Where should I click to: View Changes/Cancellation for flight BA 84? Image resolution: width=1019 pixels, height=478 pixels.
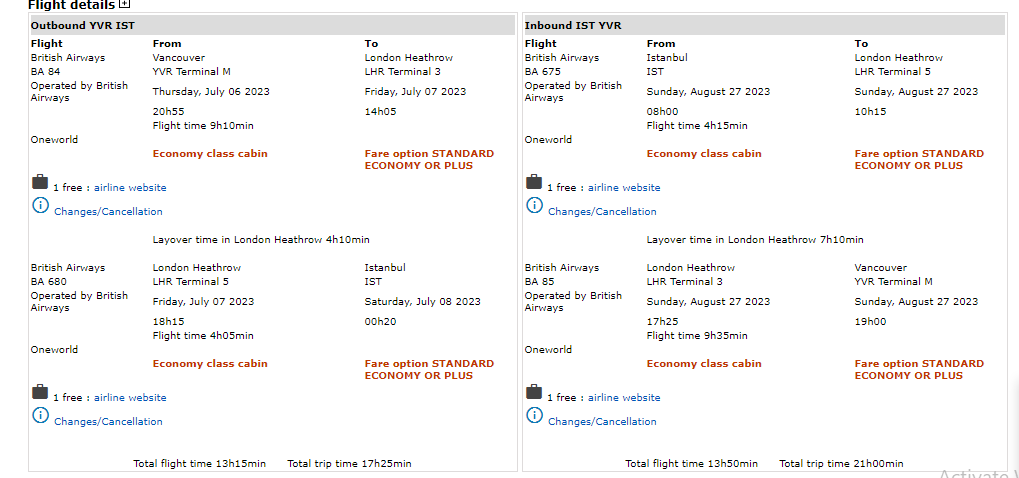[108, 212]
